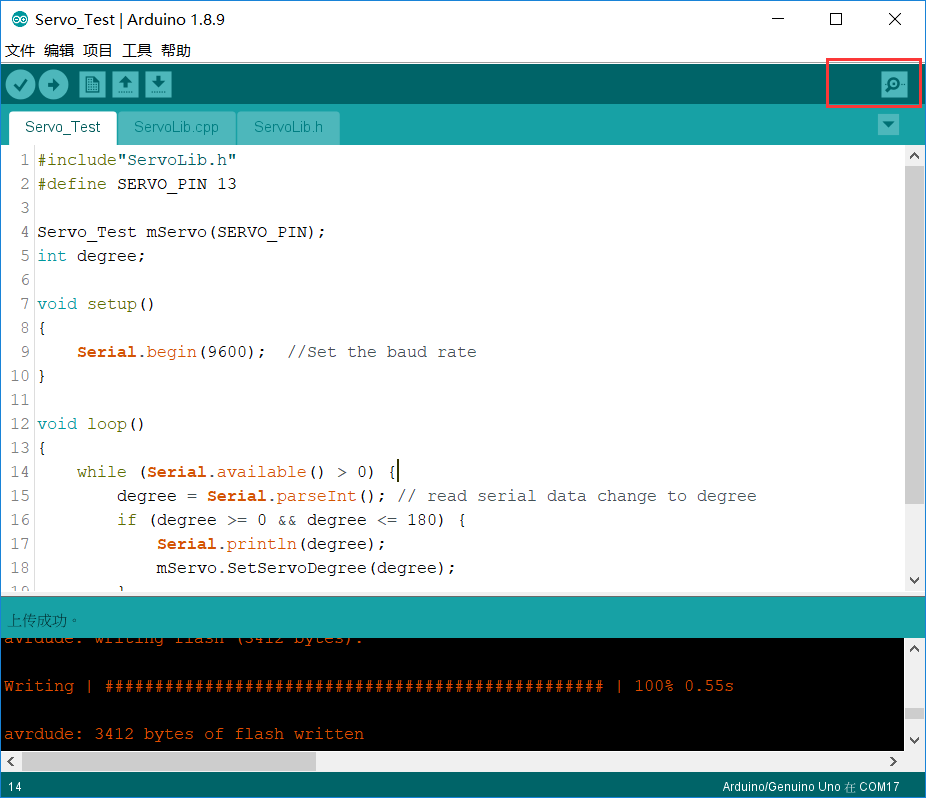Click the Verify checkmark button
This screenshot has width=926, height=798.
tap(21, 85)
